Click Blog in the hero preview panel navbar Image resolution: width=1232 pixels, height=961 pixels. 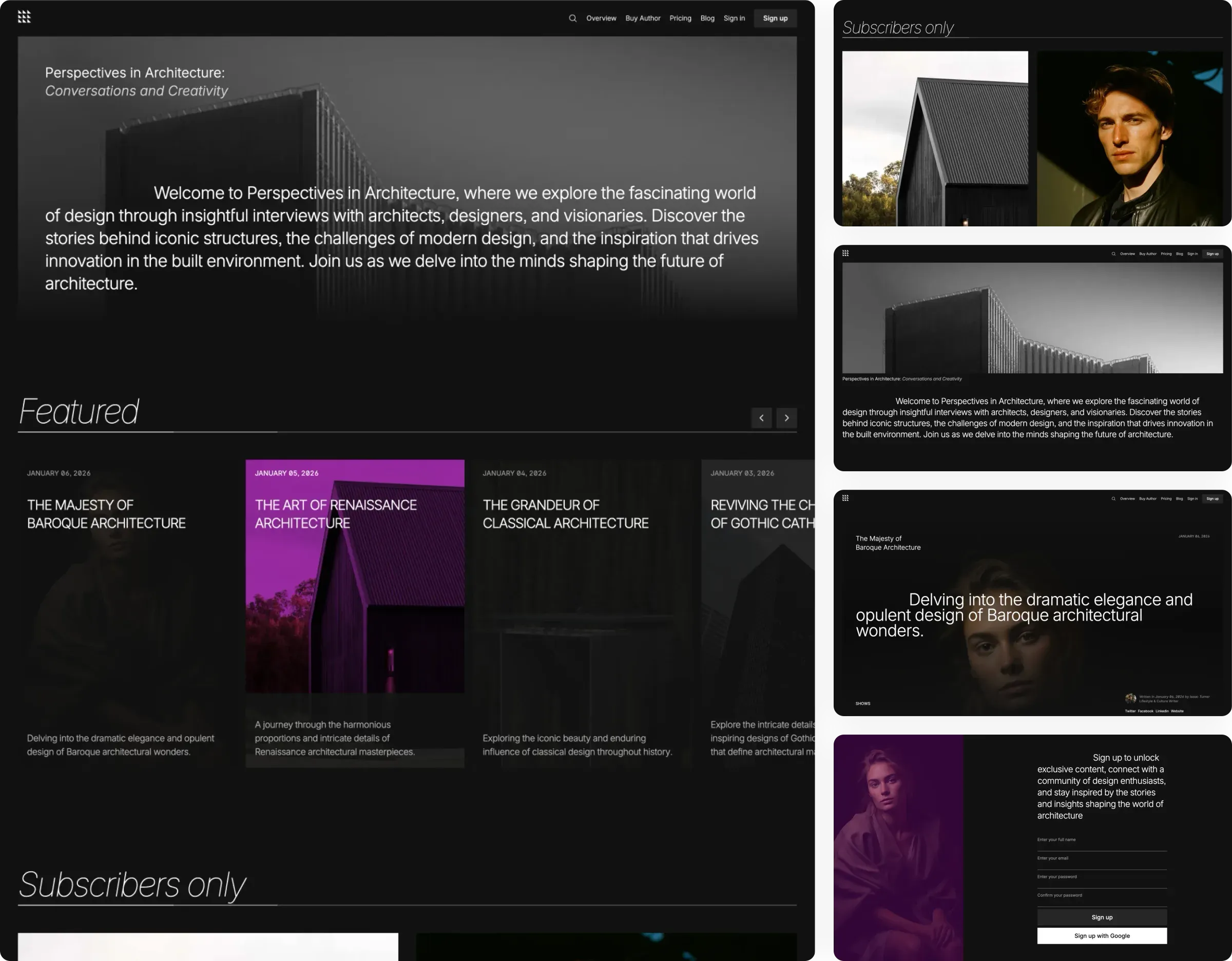[1179, 254]
